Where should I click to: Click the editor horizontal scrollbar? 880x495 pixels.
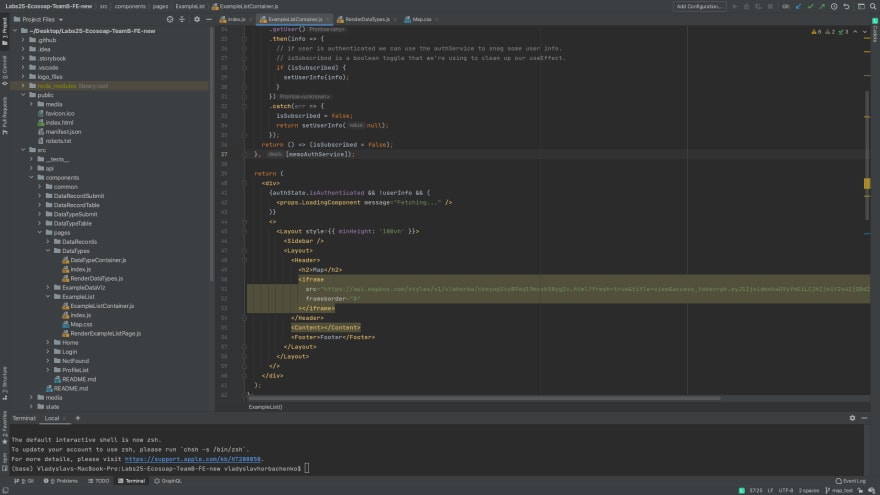(x=484, y=398)
